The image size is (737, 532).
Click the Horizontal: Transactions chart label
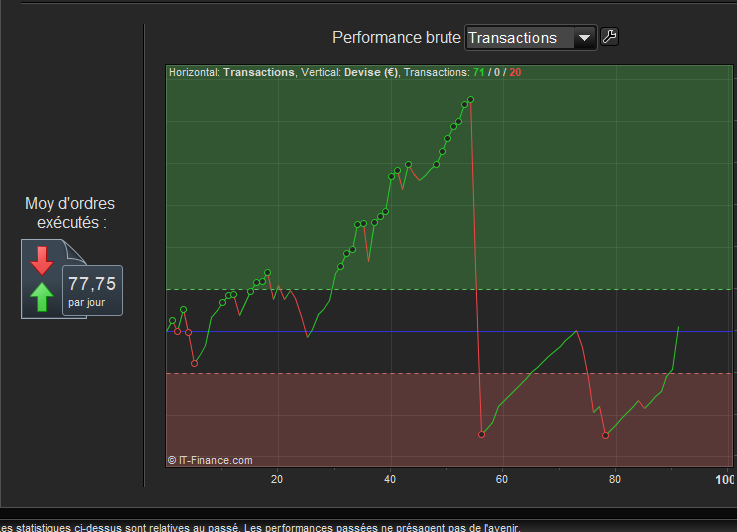[x=232, y=72]
